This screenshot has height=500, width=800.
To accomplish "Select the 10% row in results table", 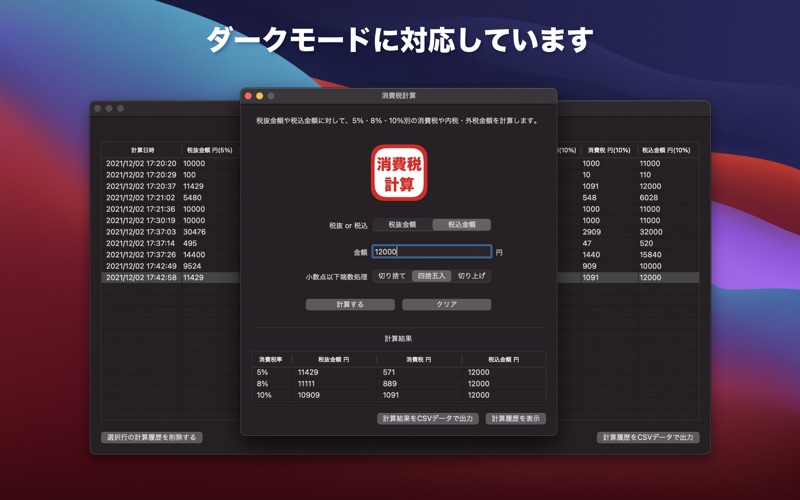I will click(x=398, y=395).
